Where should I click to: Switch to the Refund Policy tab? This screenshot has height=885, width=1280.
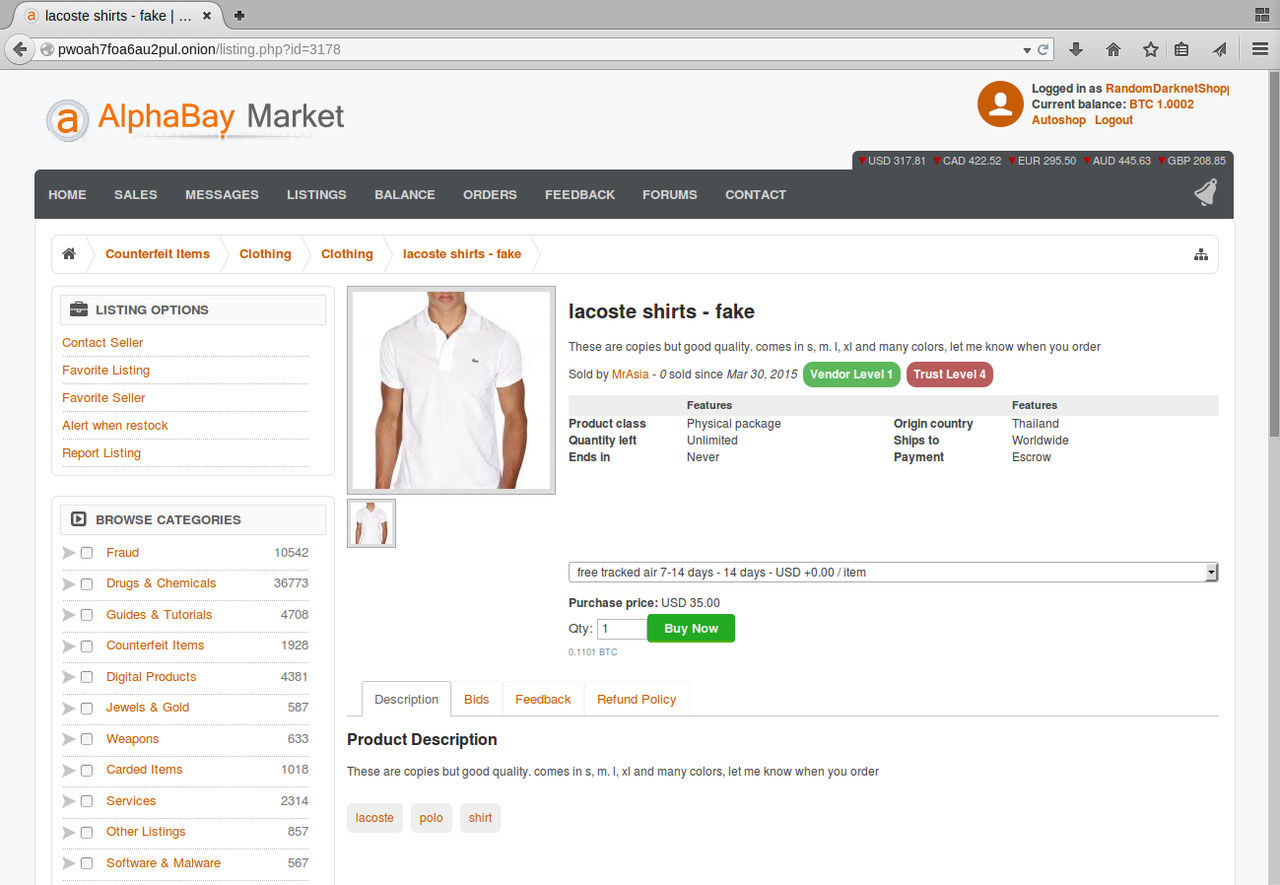(x=636, y=699)
